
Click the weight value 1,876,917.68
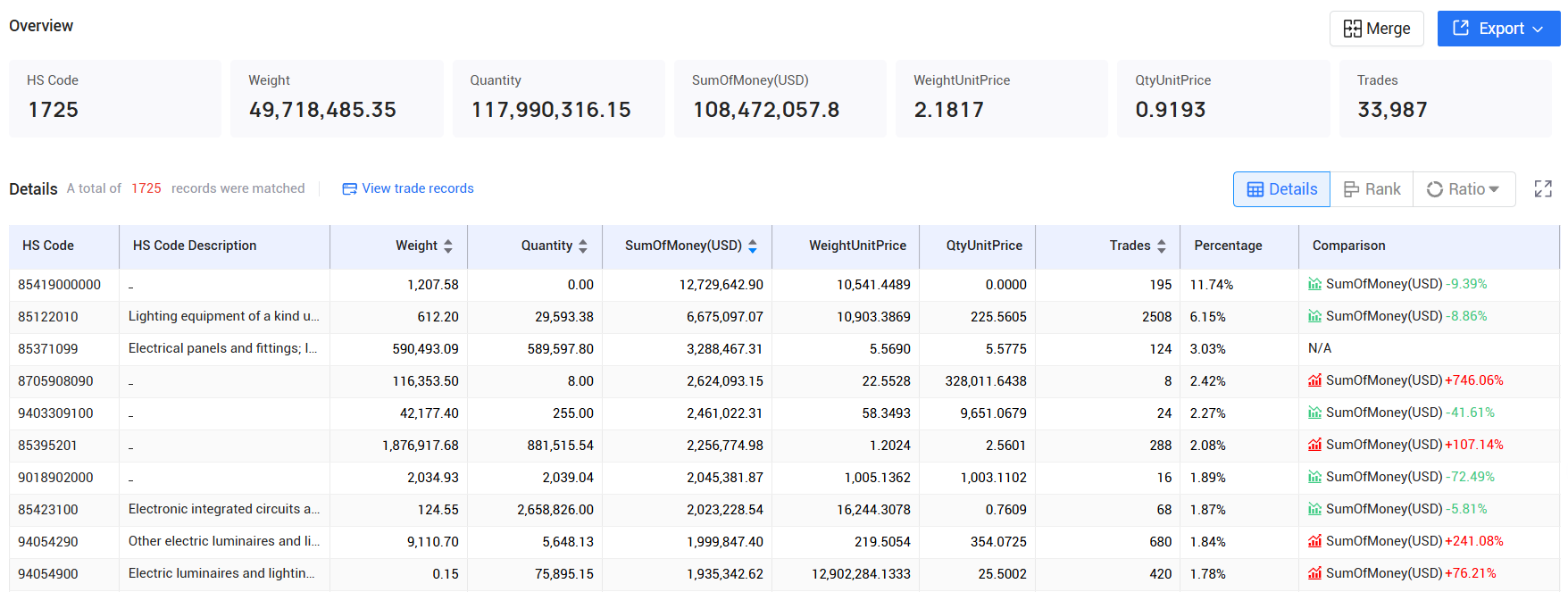[421, 446]
